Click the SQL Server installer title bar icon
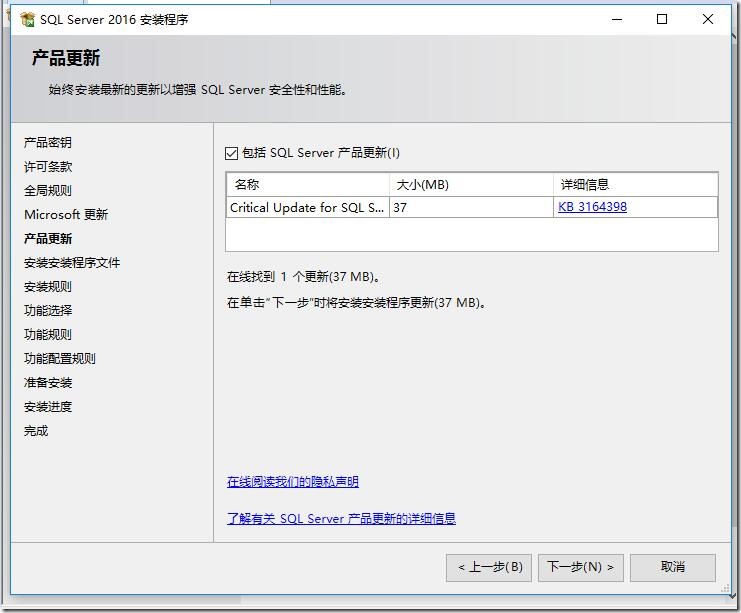The image size is (741, 613). pos(27,19)
